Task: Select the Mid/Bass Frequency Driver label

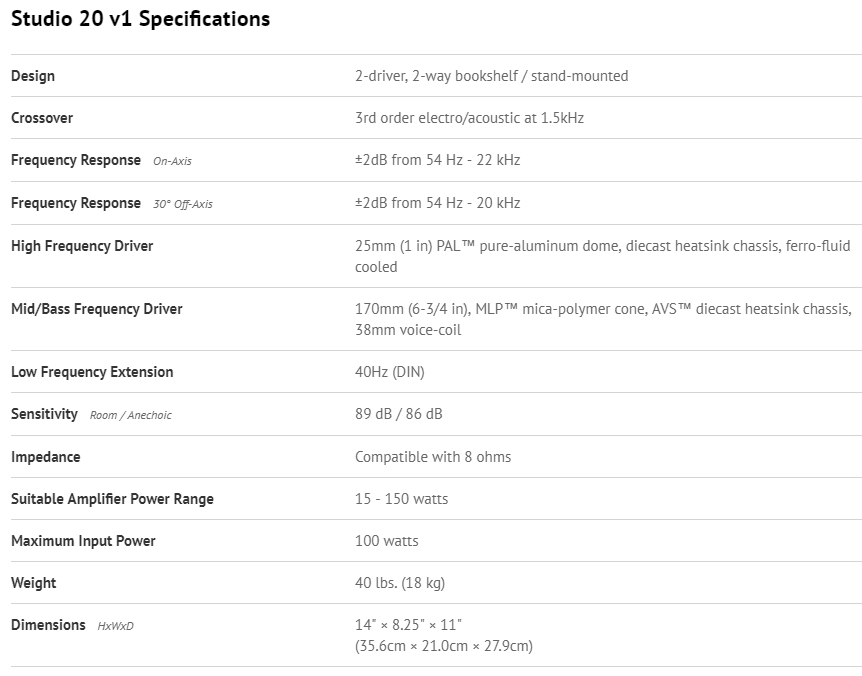Action: pyautogui.click(x=97, y=309)
